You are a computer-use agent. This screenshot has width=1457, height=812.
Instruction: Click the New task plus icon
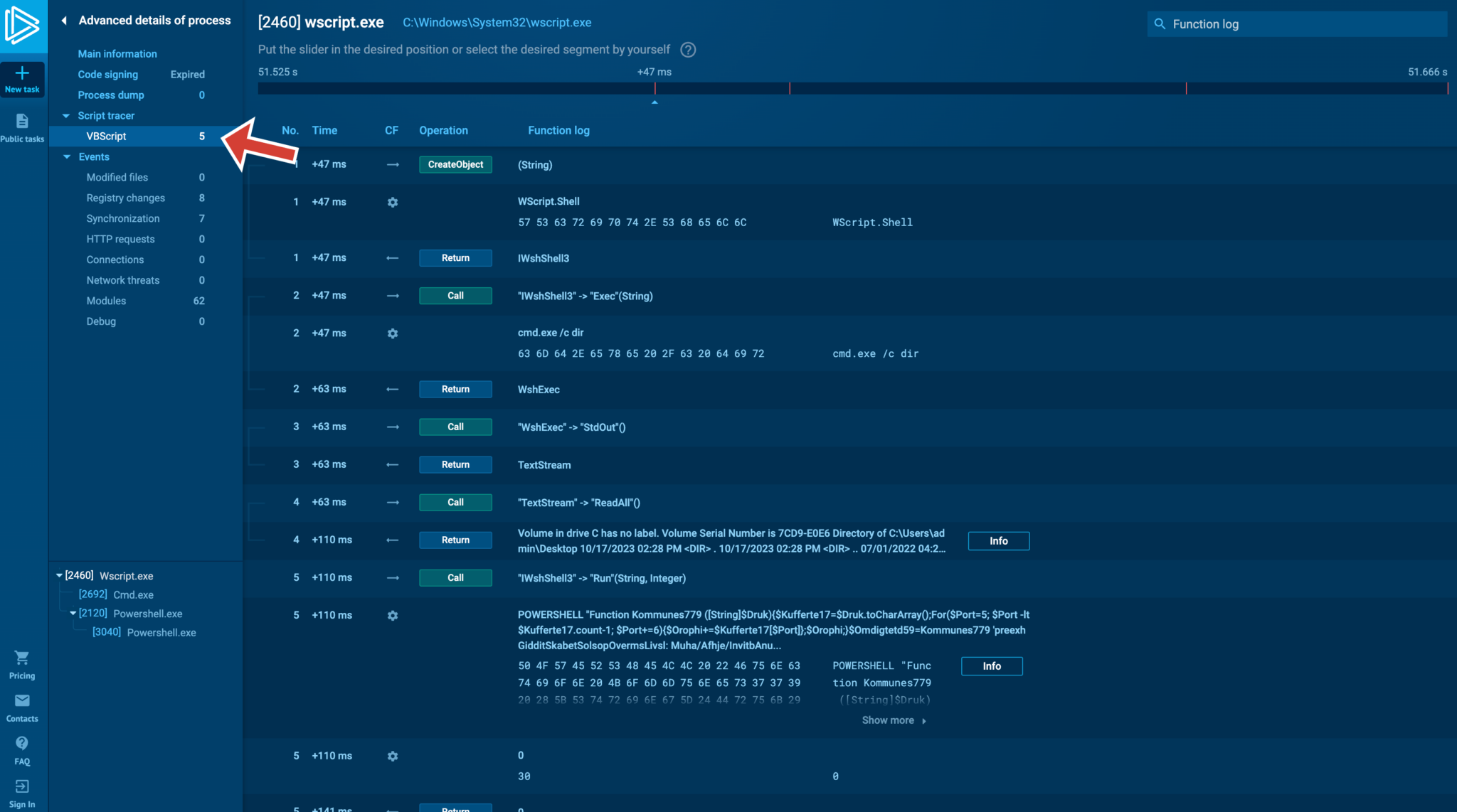click(22, 73)
